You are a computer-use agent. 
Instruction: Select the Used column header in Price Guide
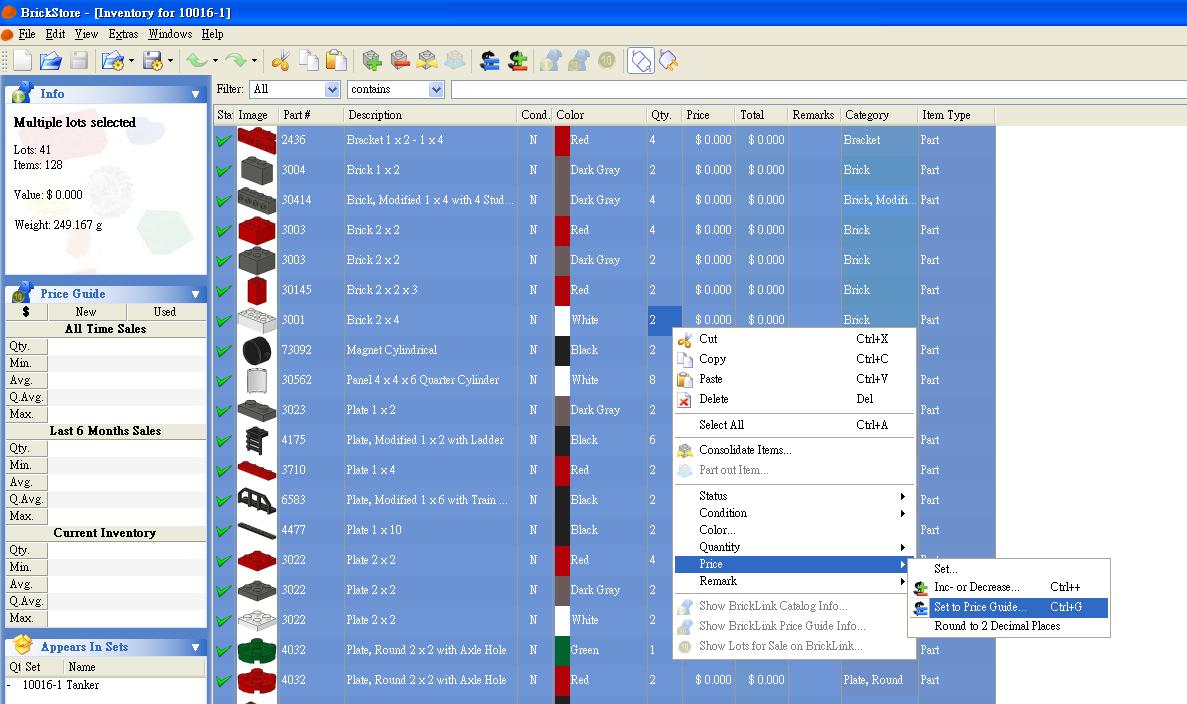pyautogui.click(x=165, y=312)
